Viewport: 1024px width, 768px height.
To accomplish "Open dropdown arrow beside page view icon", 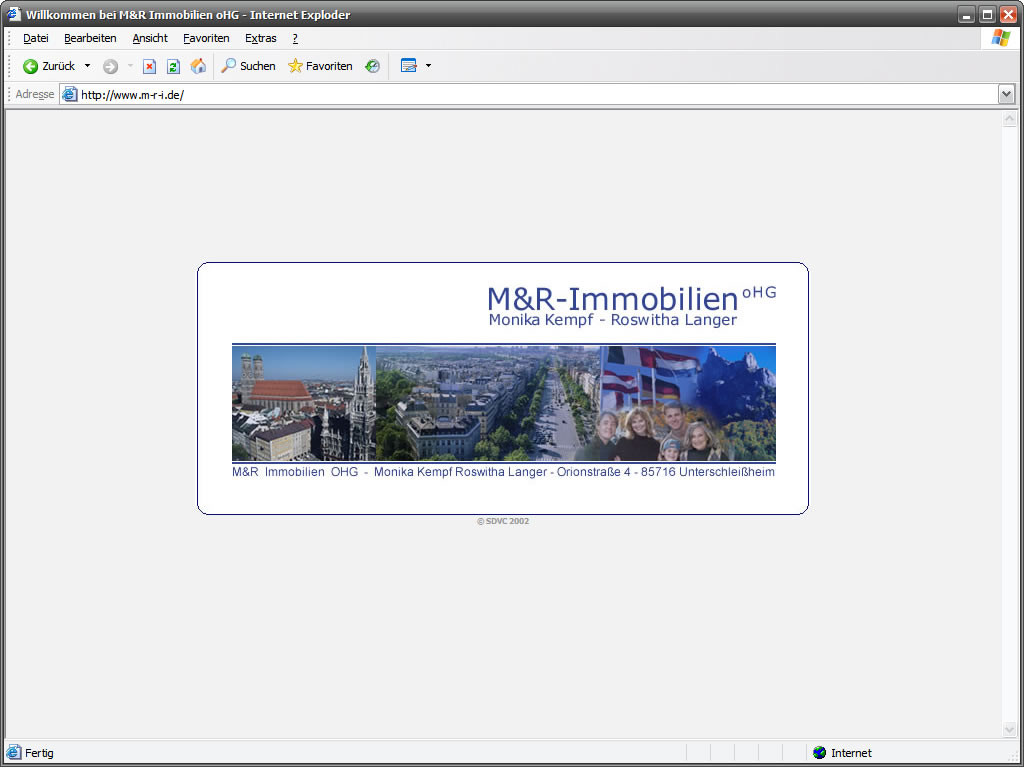I will 428,66.
